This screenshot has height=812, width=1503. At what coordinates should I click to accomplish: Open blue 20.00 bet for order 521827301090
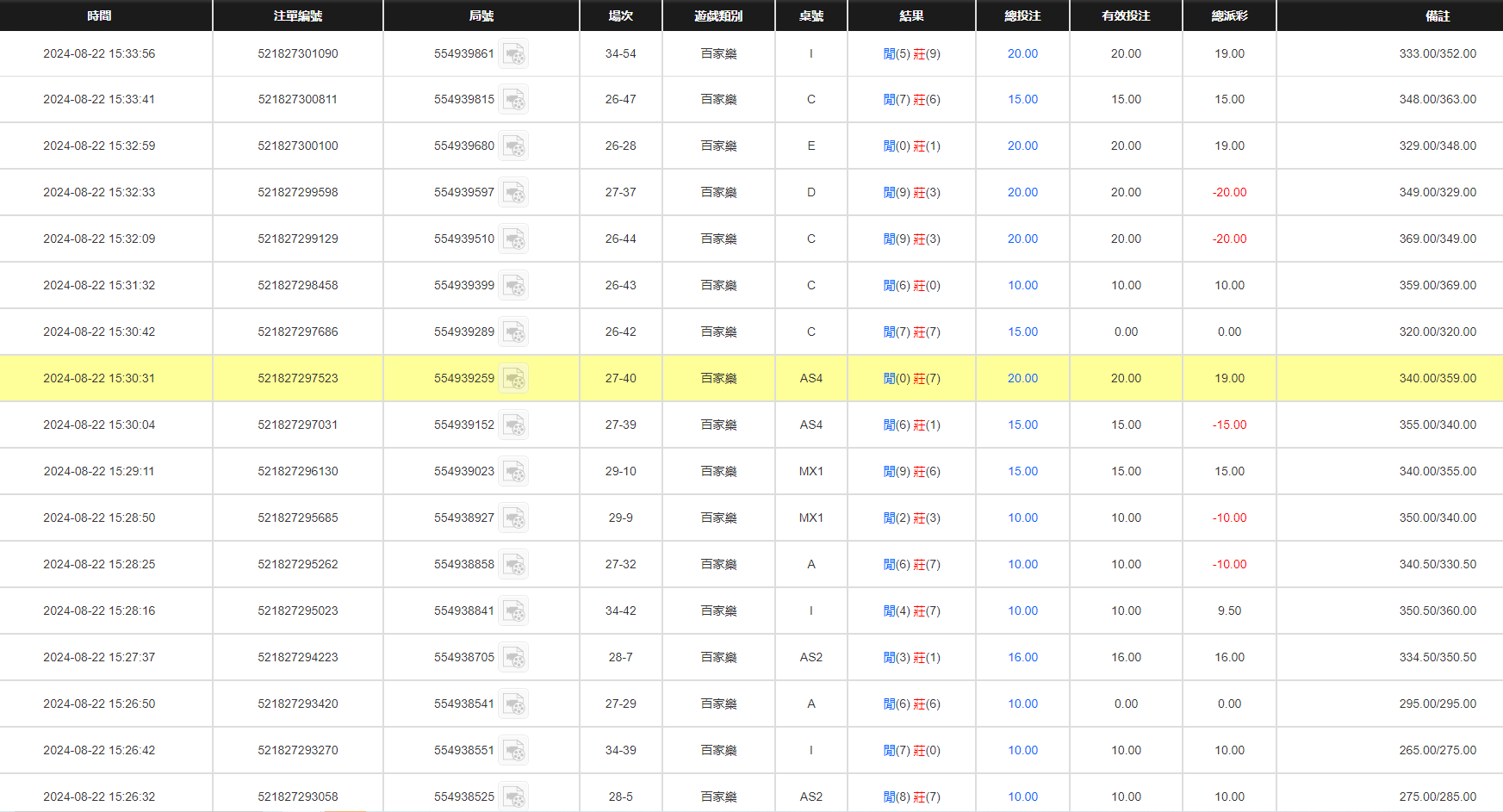pos(1022,53)
